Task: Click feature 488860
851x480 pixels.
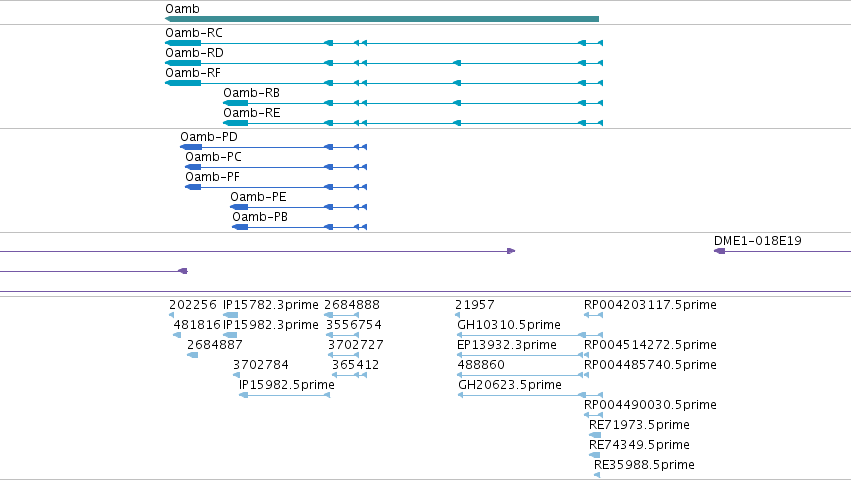Action: 481,365
